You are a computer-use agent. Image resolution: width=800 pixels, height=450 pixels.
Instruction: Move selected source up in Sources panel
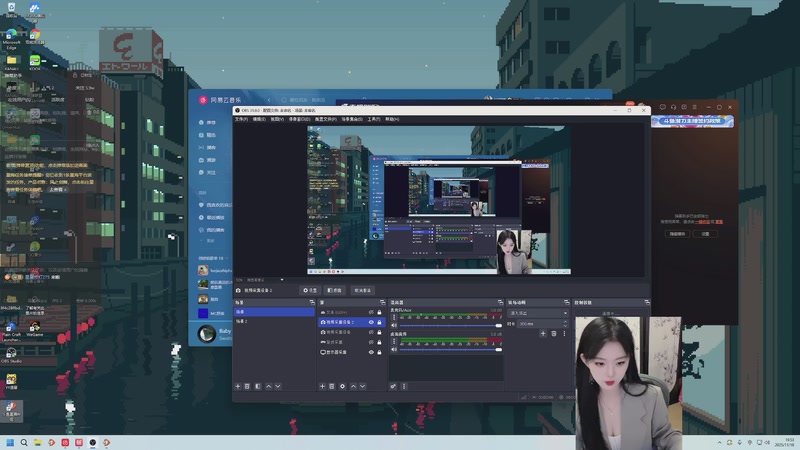(x=354, y=387)
